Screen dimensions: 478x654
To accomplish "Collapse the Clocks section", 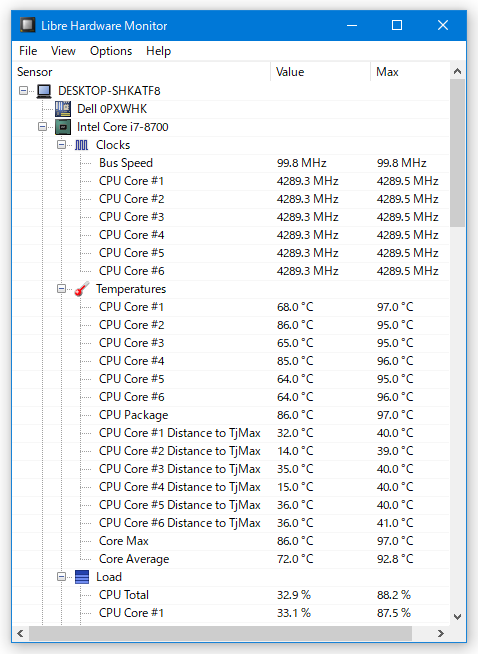I will [62, 145].
